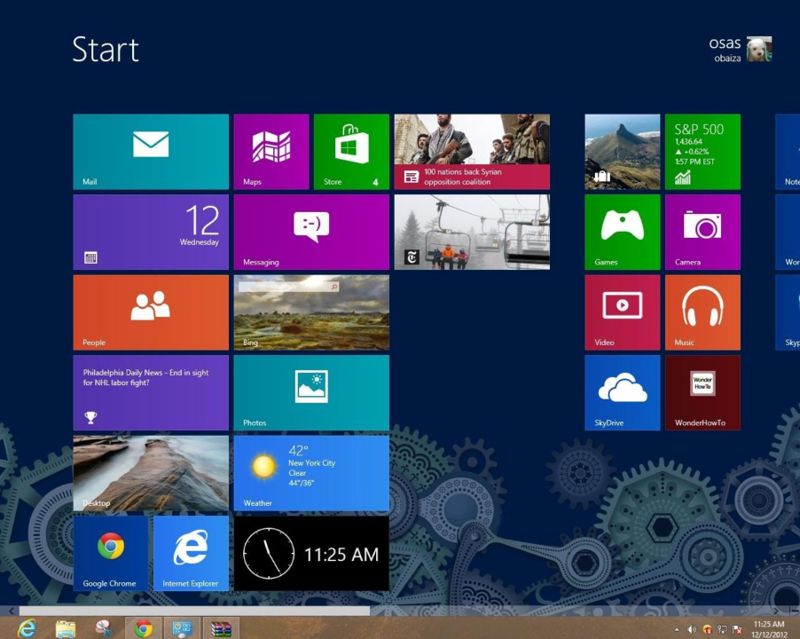
Task: Open the Mail tile
Action: click(150, 150)
